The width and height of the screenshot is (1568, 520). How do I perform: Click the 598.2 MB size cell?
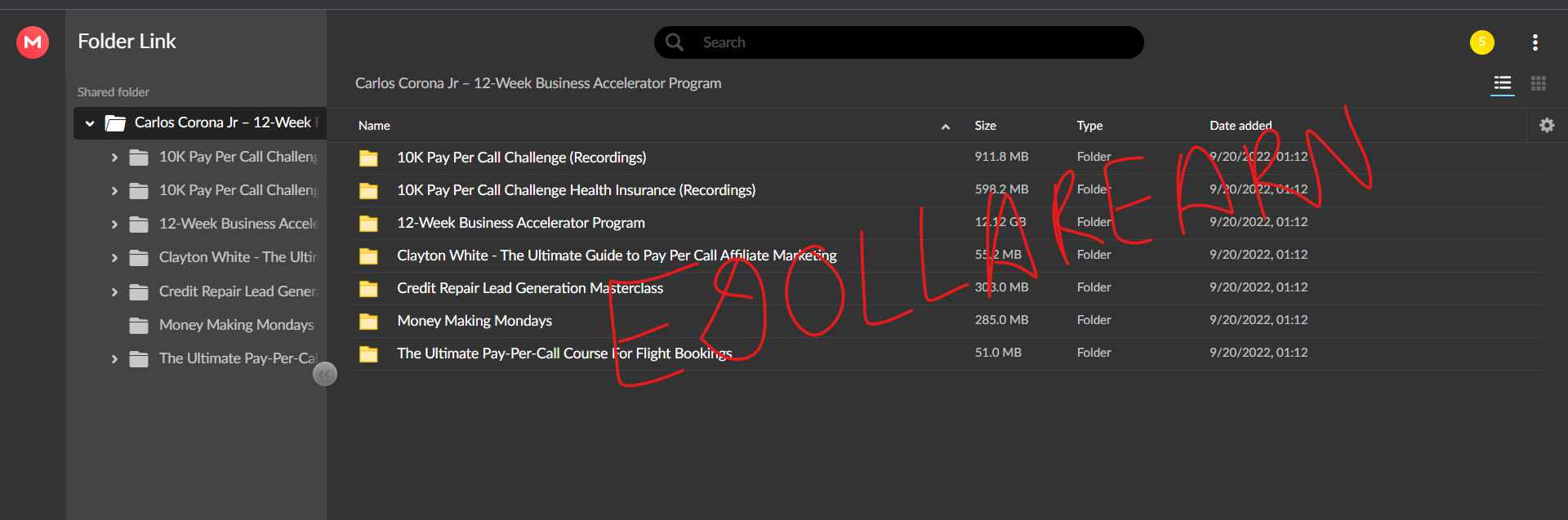click(x=1001, y=189)
